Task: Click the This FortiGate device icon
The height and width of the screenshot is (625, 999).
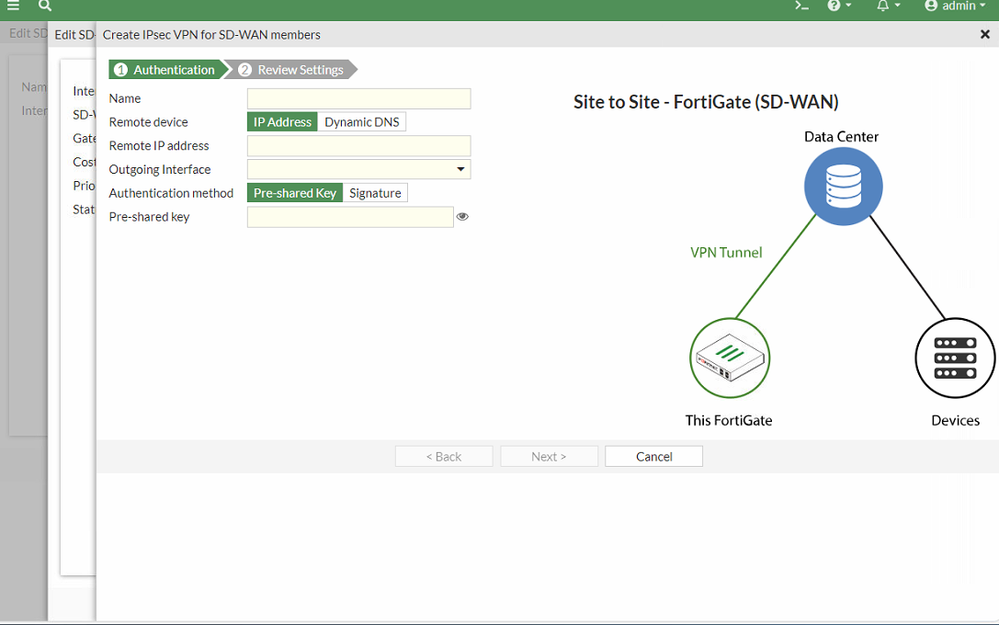Action: click(729, 358)
